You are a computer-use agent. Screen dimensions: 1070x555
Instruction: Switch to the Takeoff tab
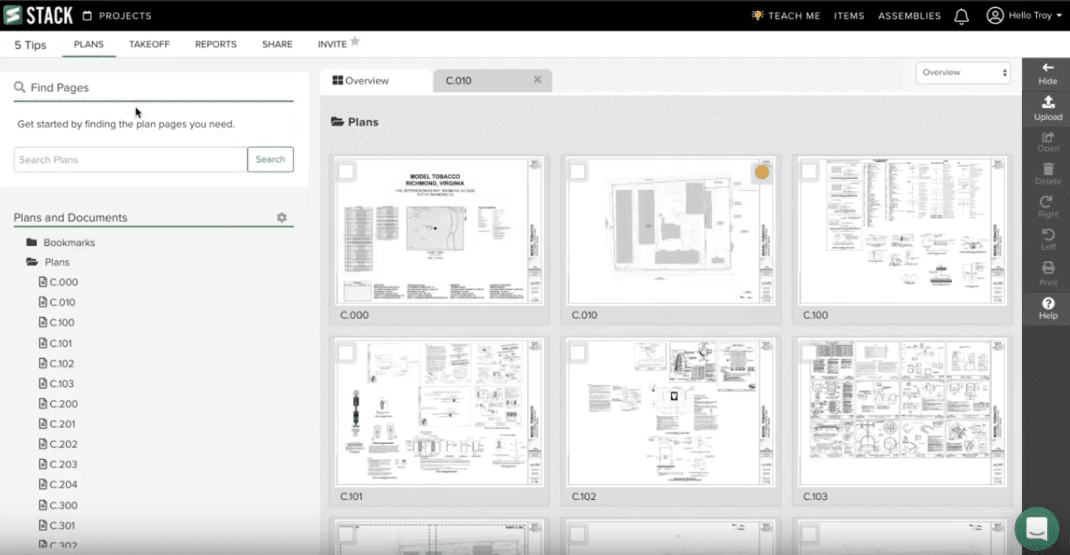pos(149,44)
